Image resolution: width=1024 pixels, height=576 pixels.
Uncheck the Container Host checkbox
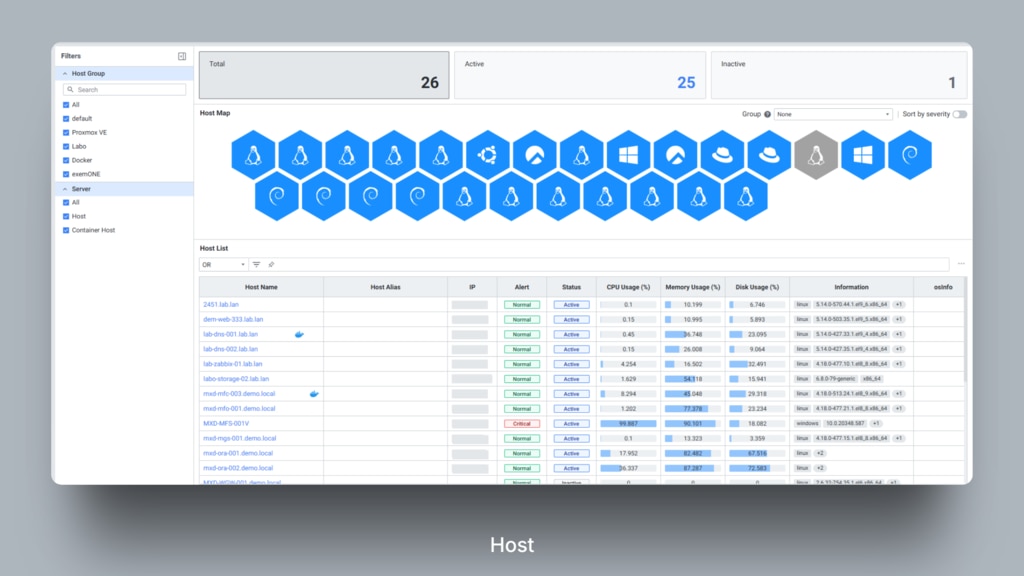tap(66, 230)
